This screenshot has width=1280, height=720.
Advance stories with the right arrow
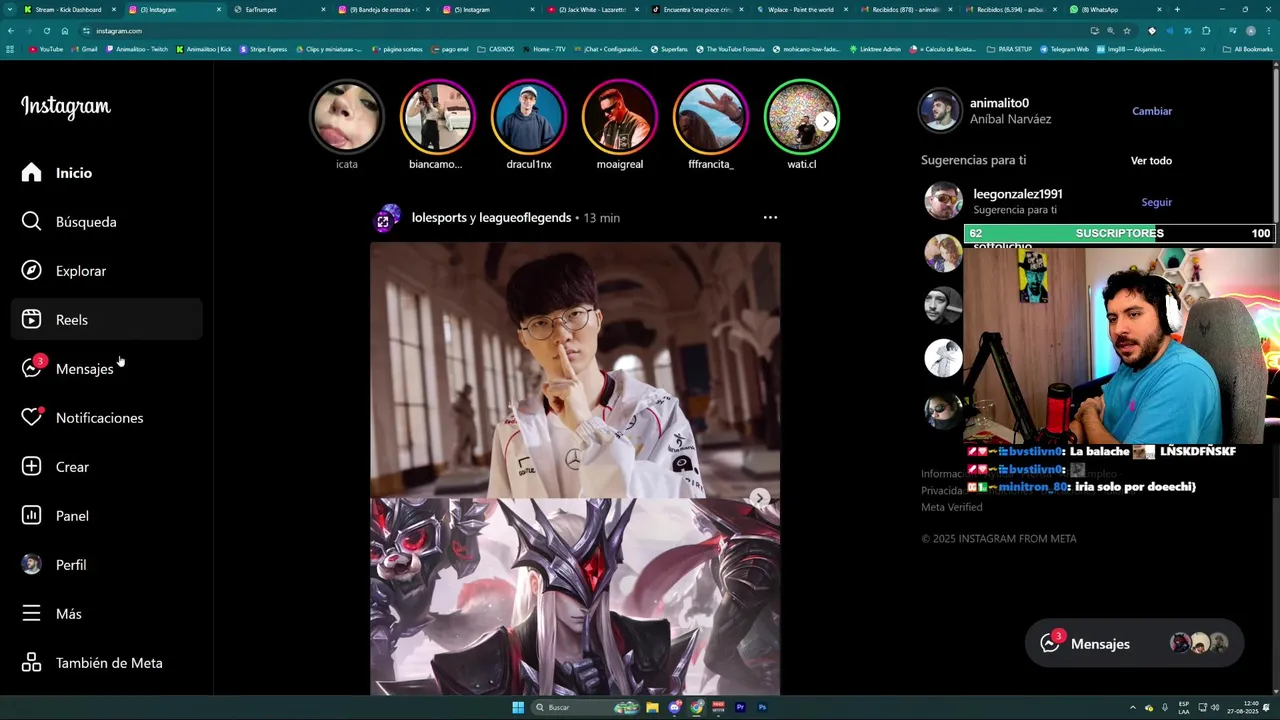[825, 121]
